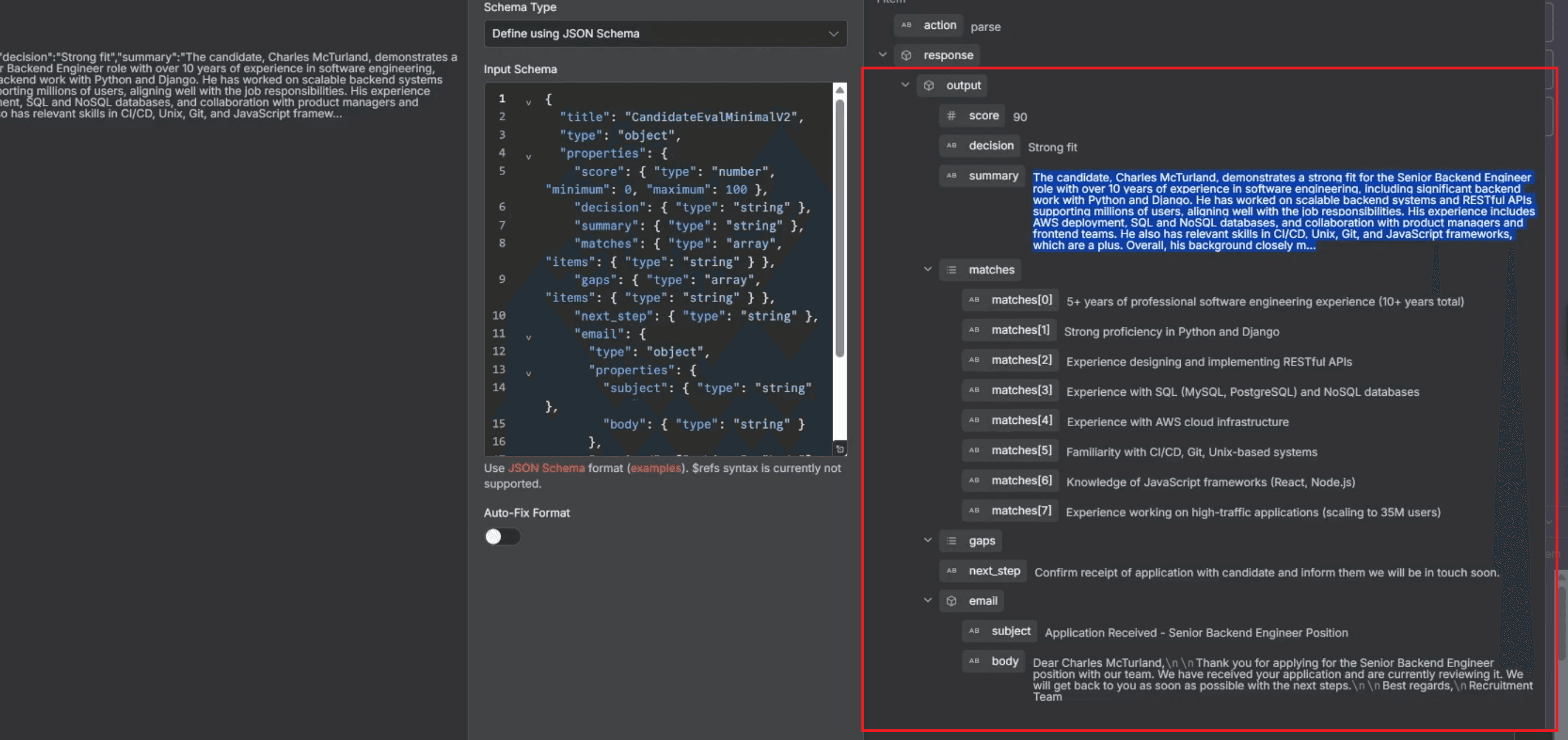Click inside the Input Schema code editor

(x=659, y=269)
